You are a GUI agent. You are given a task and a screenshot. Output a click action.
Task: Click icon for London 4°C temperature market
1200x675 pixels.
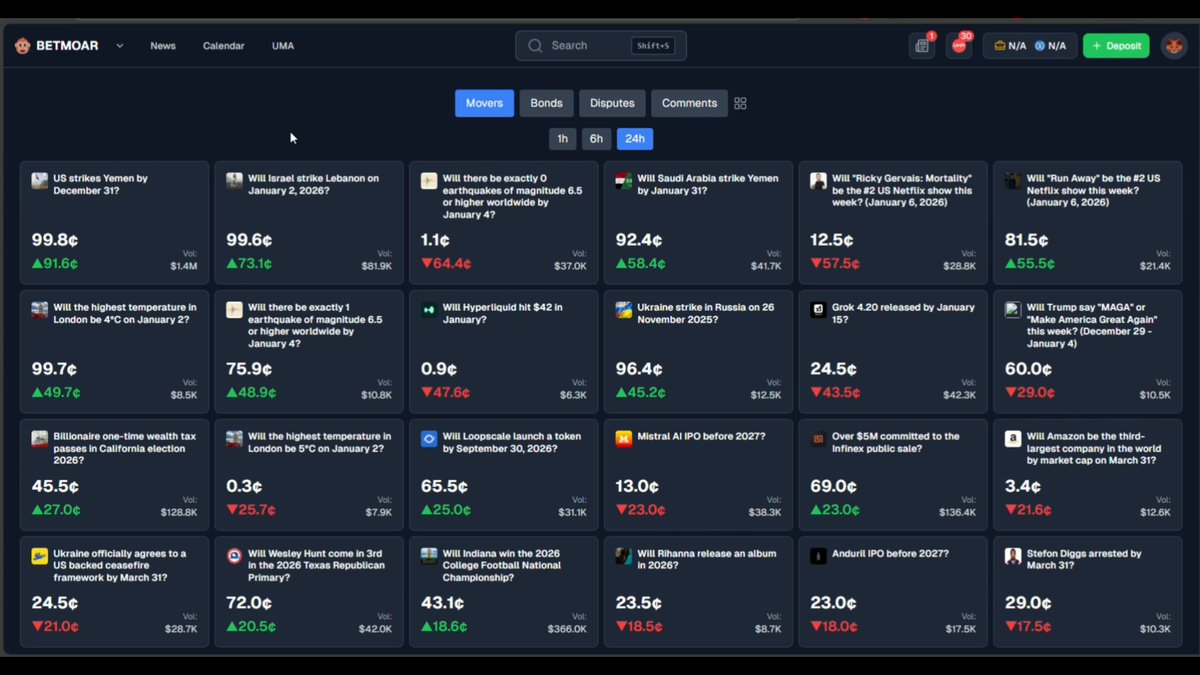point(39,310)
